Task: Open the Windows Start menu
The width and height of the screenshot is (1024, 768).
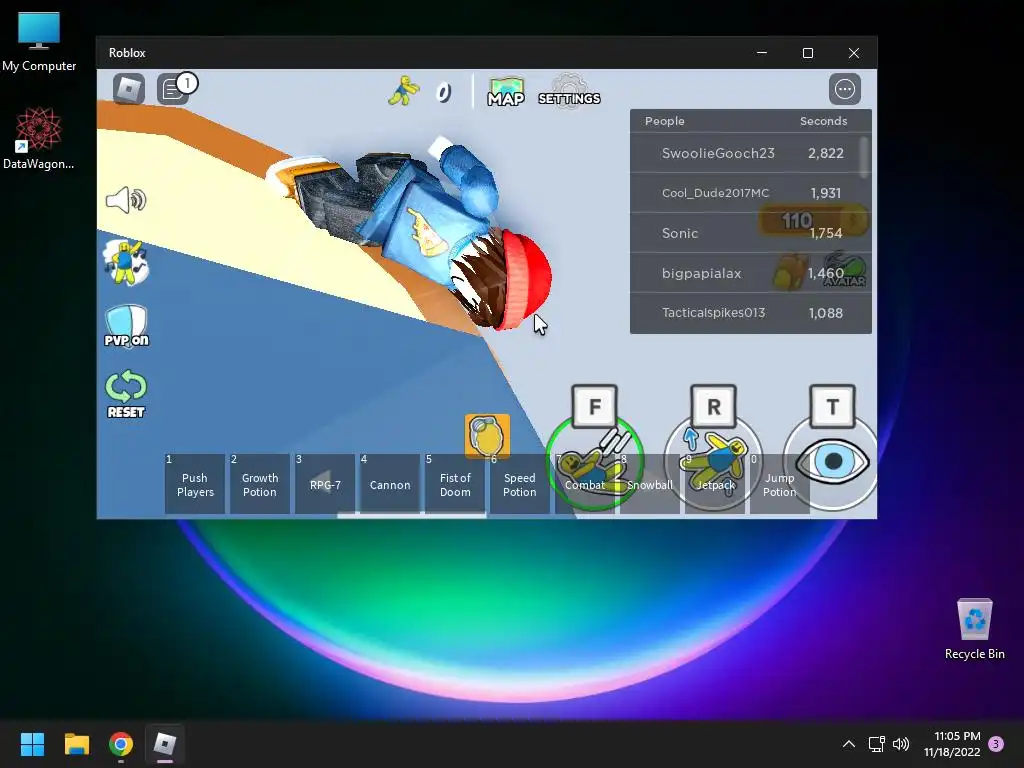Action: [32, 744]
